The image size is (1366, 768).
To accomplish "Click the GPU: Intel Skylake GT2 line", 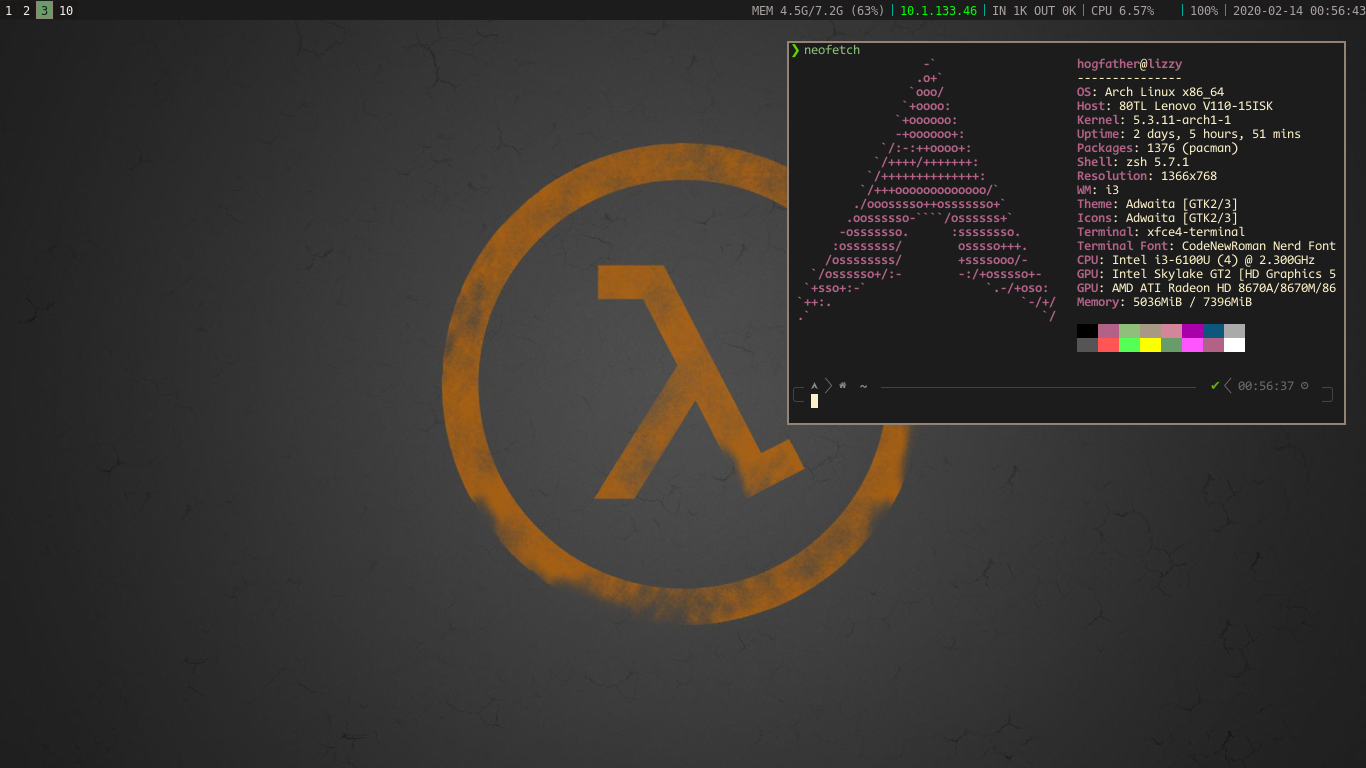I will [1206, 274].
